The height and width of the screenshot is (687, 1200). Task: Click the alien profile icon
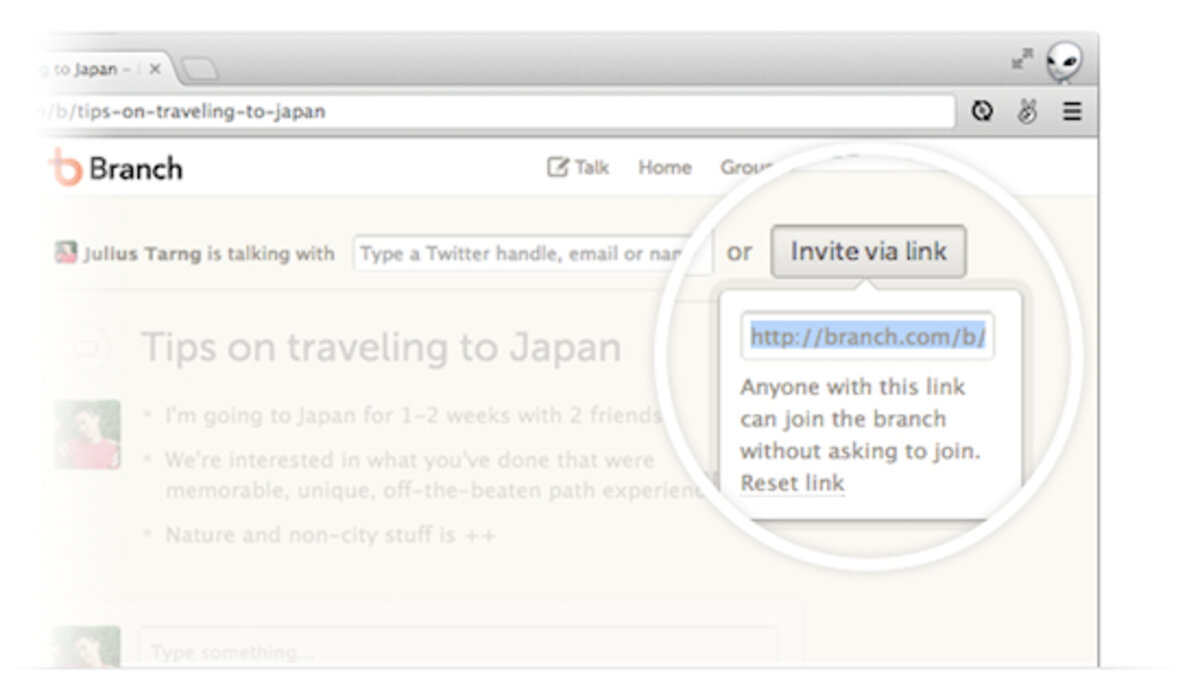coord(1063,65)
